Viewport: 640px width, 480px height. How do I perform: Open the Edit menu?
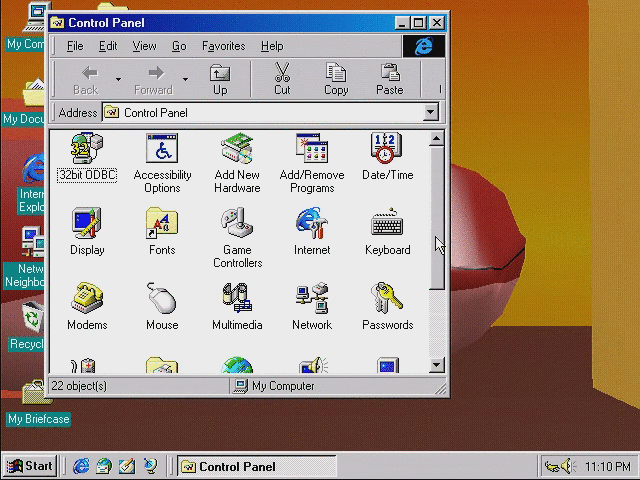pos(108,46)
